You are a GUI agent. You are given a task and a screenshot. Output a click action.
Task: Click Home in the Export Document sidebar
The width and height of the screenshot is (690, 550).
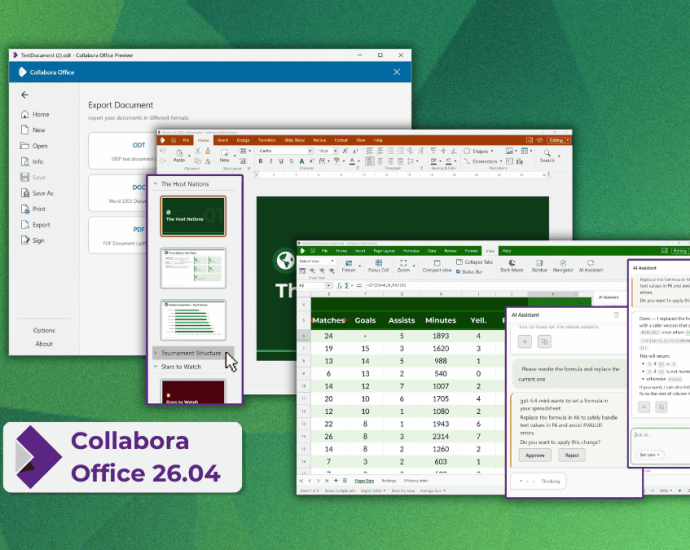[x=35, y=114]
